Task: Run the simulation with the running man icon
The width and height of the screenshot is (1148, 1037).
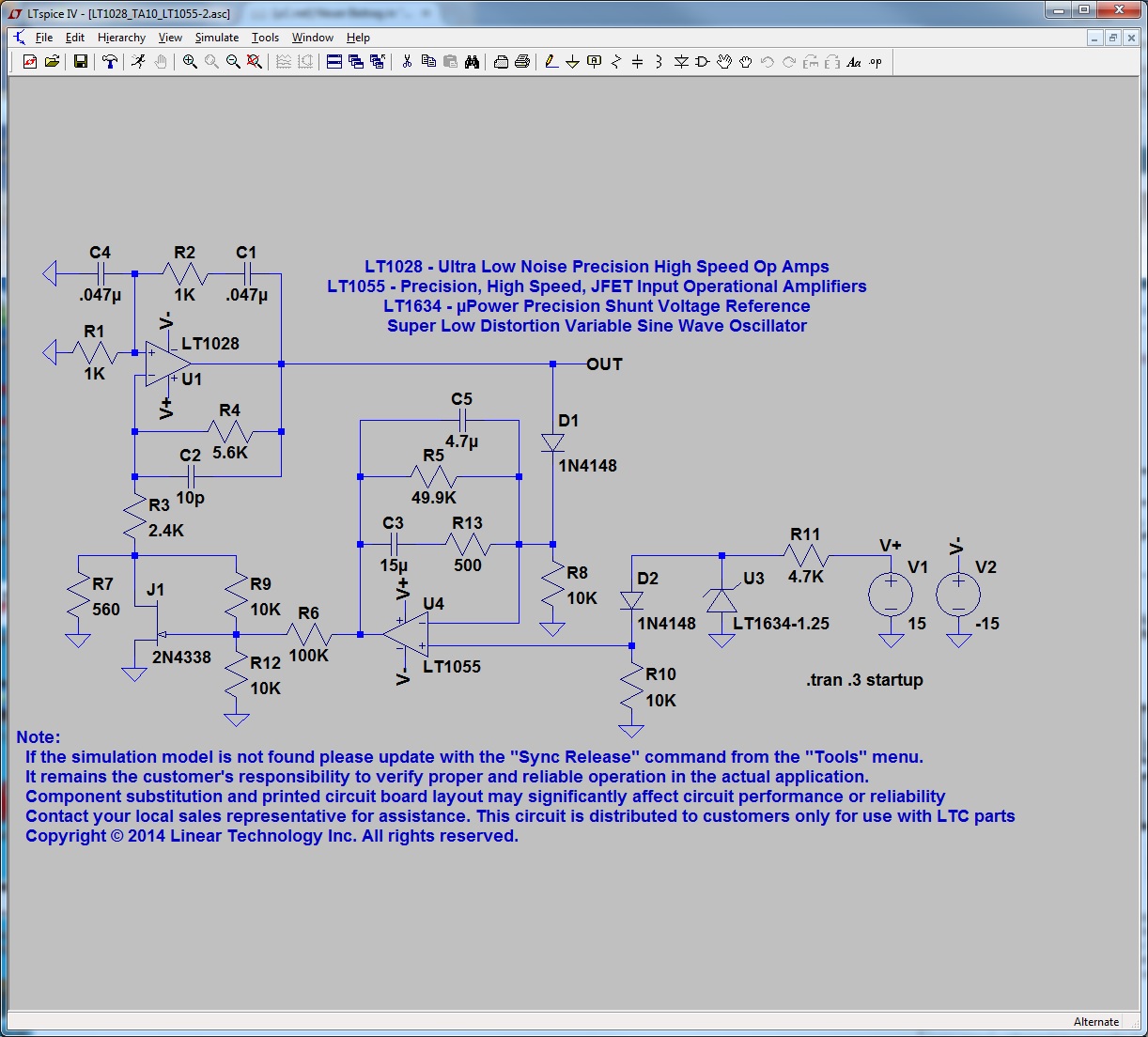Action: 138,62
